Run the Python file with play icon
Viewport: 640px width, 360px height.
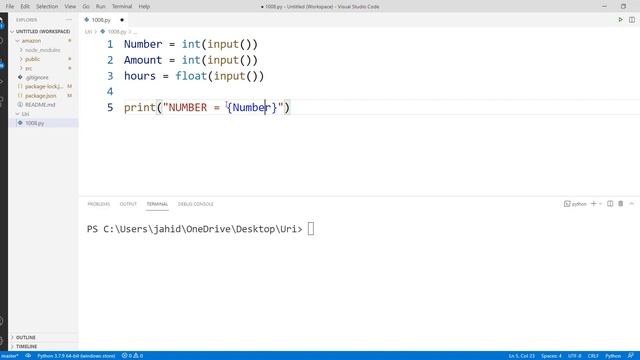click(x=620, y=20)
